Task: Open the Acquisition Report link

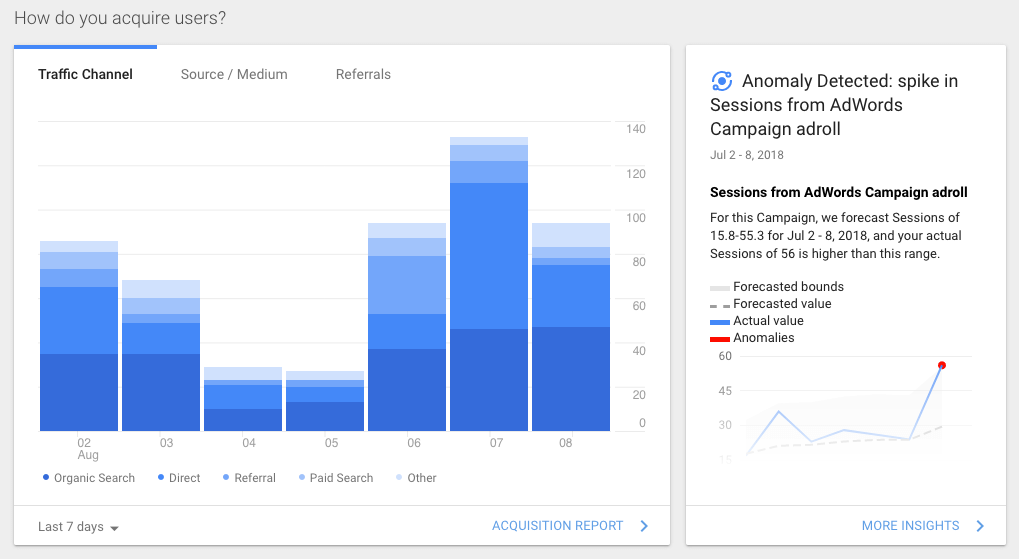Action: pos(558,525)
